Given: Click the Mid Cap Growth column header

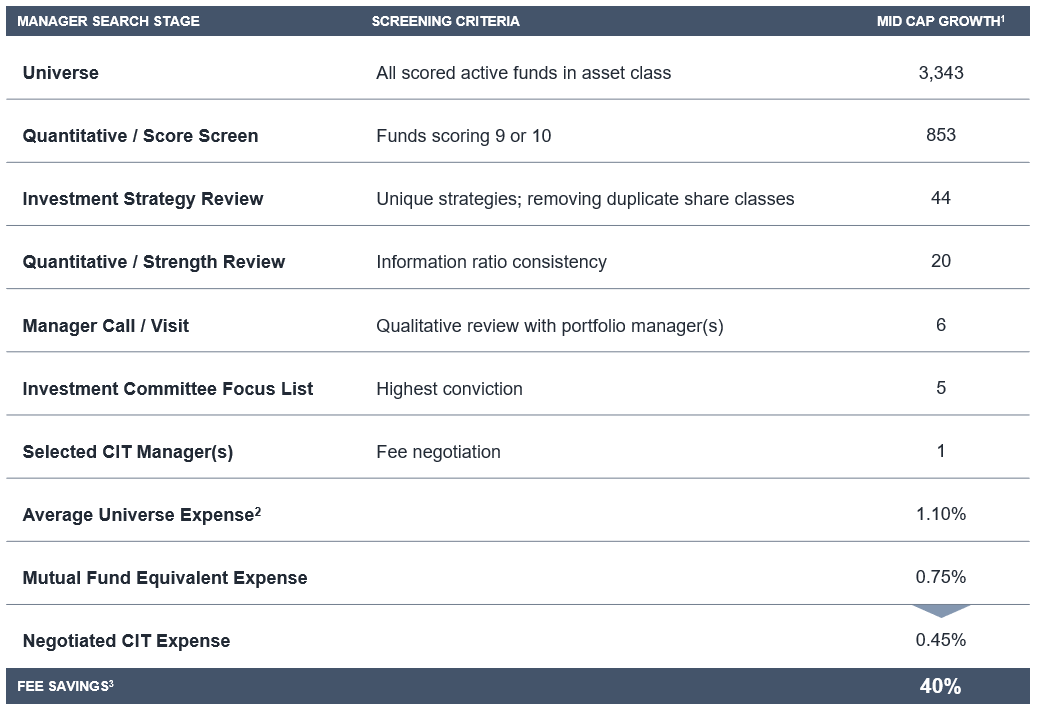Looking at the screenshot, I should point(940,21).
